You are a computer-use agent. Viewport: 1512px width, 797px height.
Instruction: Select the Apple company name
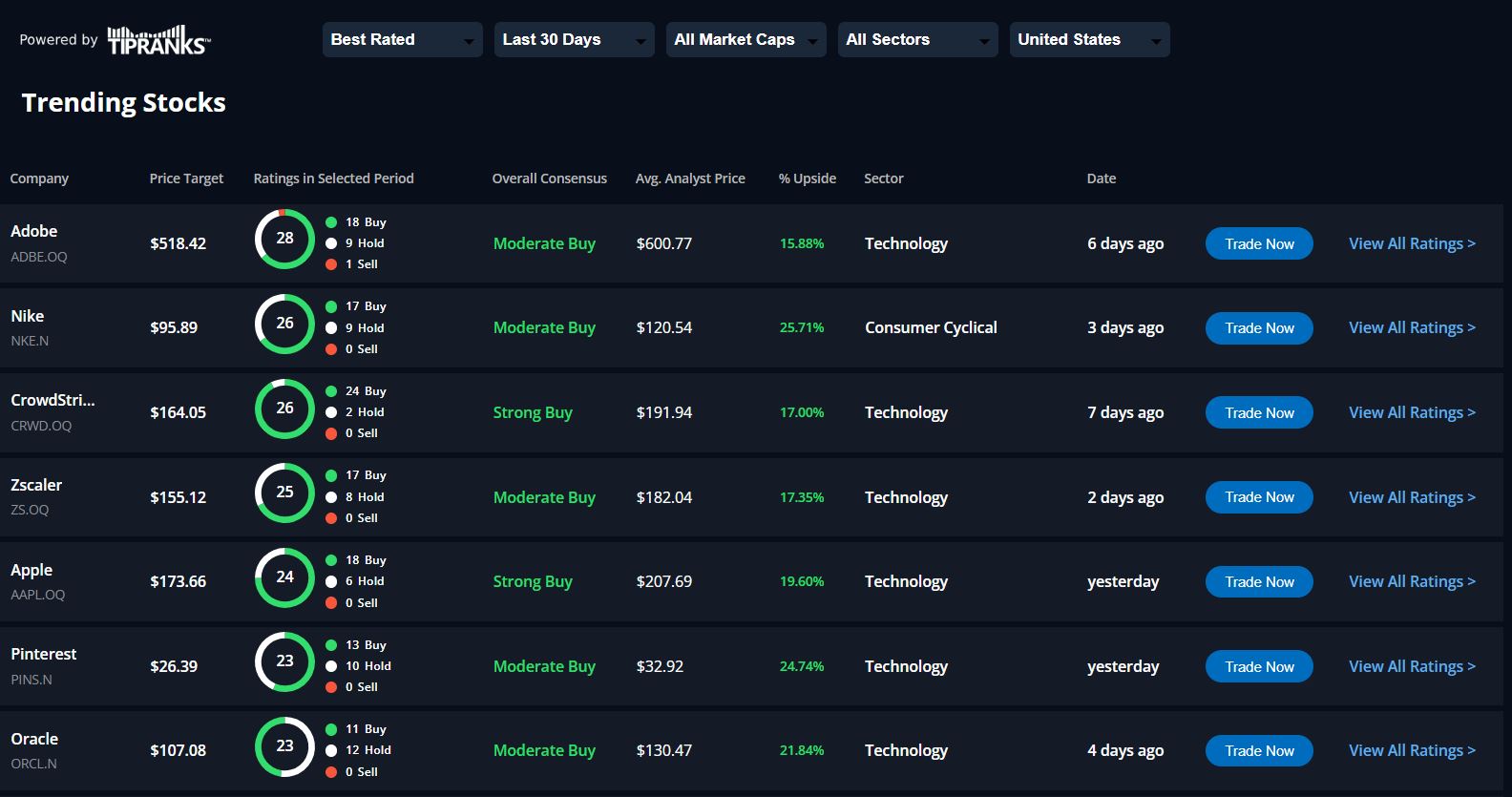[31, 570]
